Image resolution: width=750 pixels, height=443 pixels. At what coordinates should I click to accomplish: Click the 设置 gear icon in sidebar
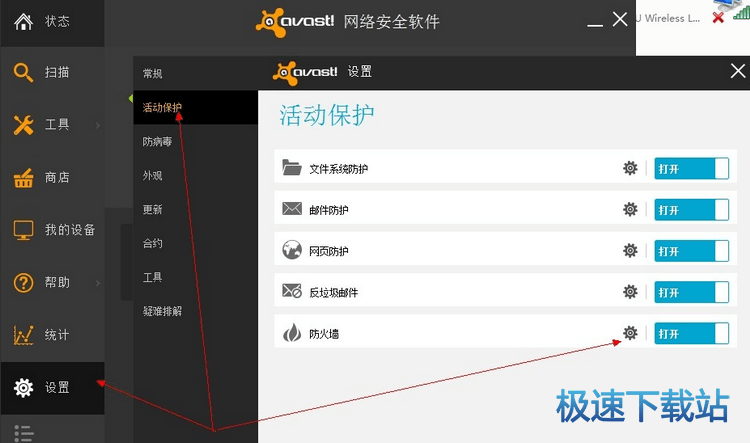pos(23,388)
